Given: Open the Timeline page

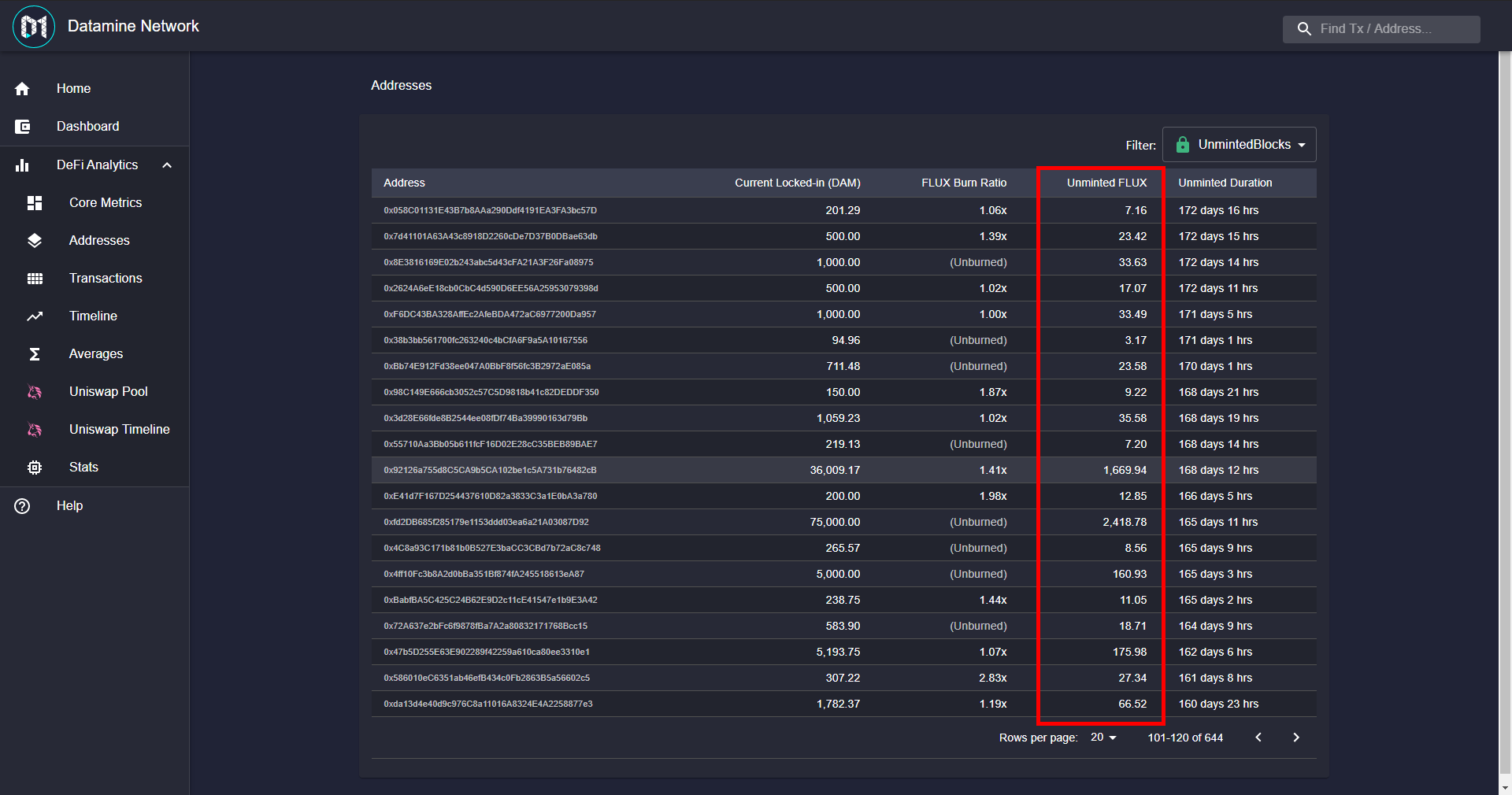Looking at the screenshot, I should tap(94, 316).
